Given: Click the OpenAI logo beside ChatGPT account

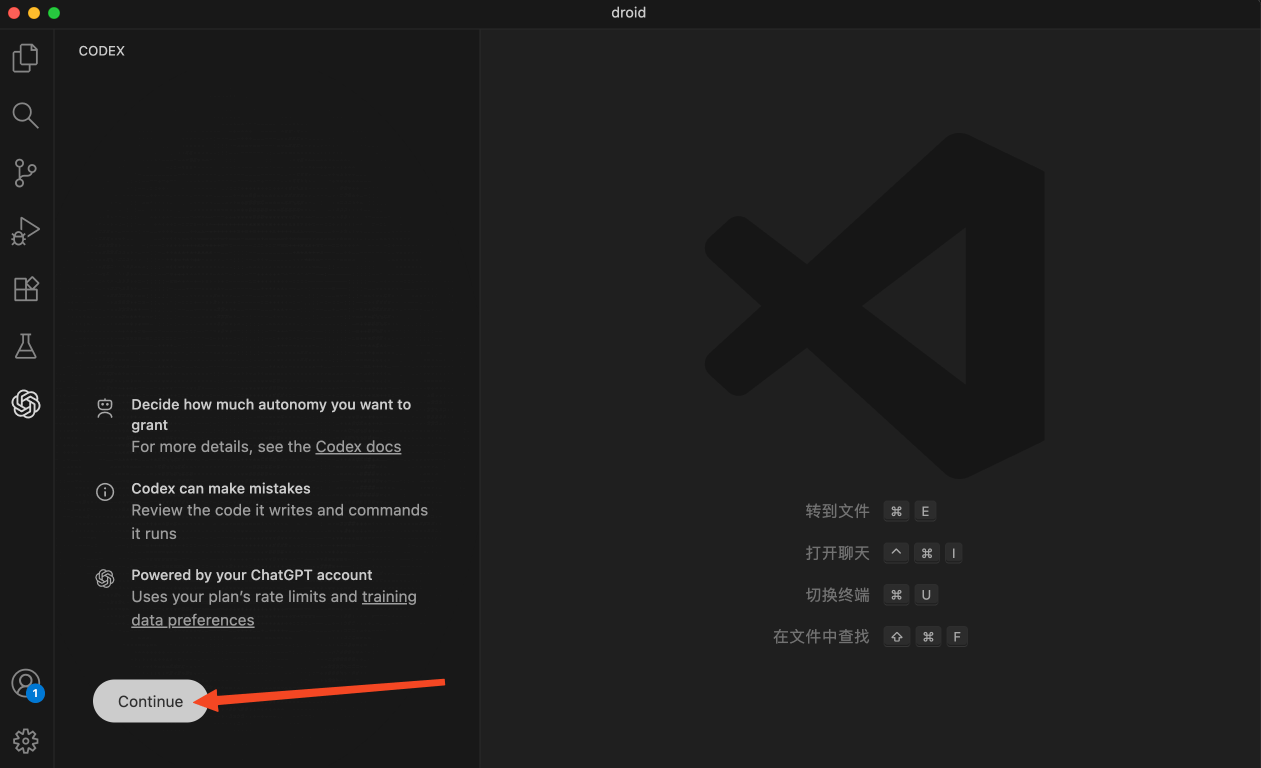Looking at the screenshot, I should (x=105, y=578).
